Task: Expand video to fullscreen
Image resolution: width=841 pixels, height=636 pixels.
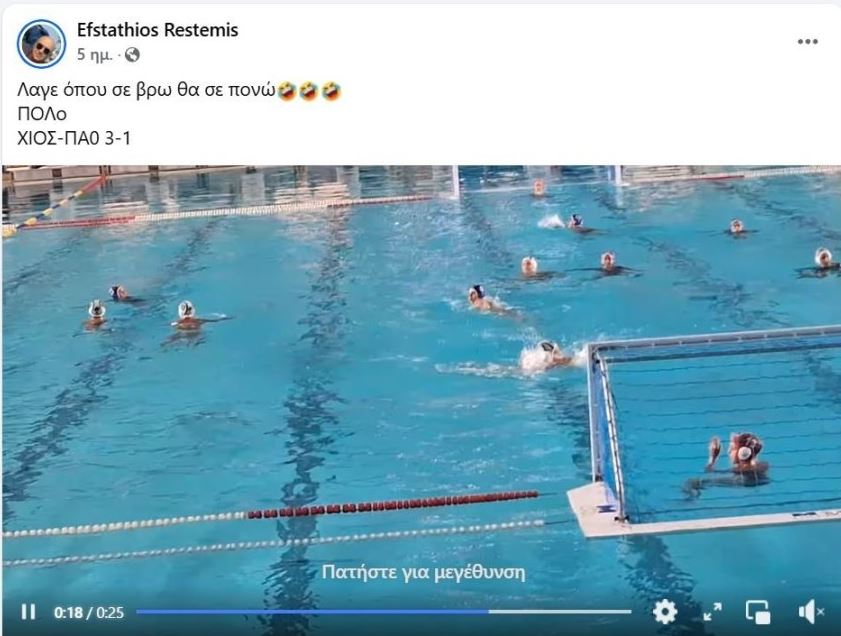Action: [712, 611]
